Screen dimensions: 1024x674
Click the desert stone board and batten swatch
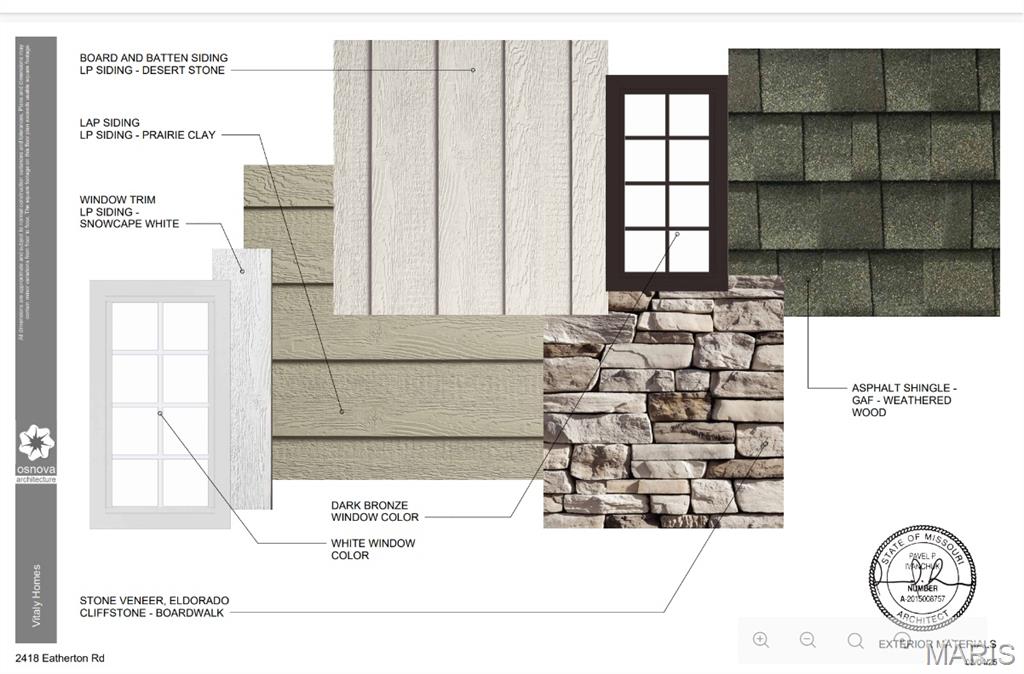[x=471, y=178]
